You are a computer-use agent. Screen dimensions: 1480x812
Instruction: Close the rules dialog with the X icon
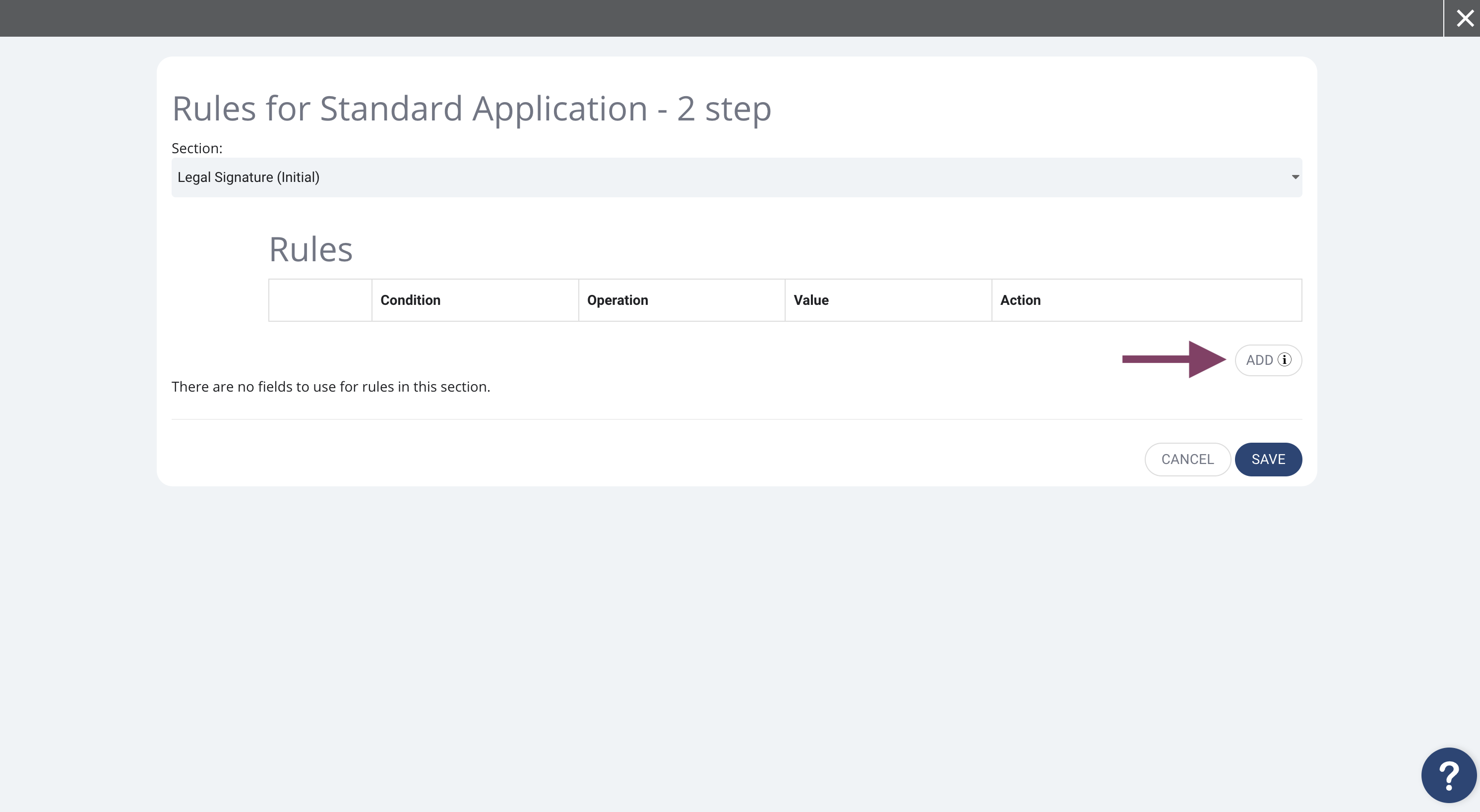tap(1465, 18)
